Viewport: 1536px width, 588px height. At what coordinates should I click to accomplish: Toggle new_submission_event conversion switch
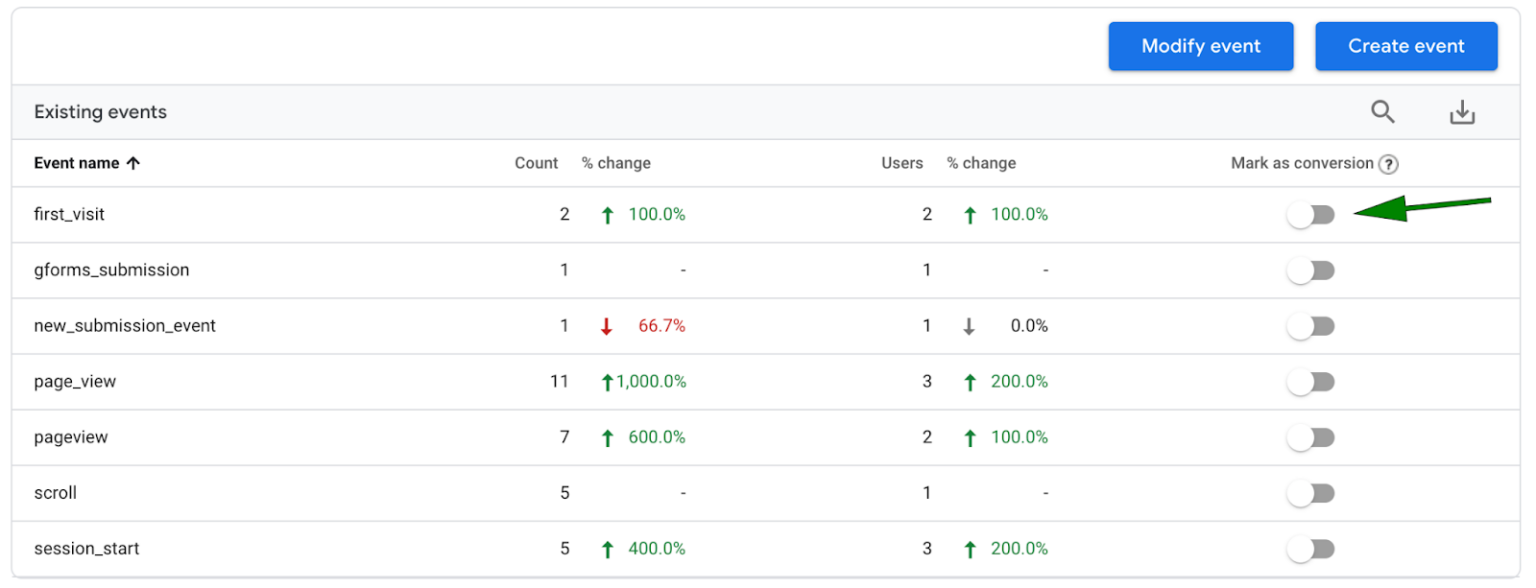1310,325
